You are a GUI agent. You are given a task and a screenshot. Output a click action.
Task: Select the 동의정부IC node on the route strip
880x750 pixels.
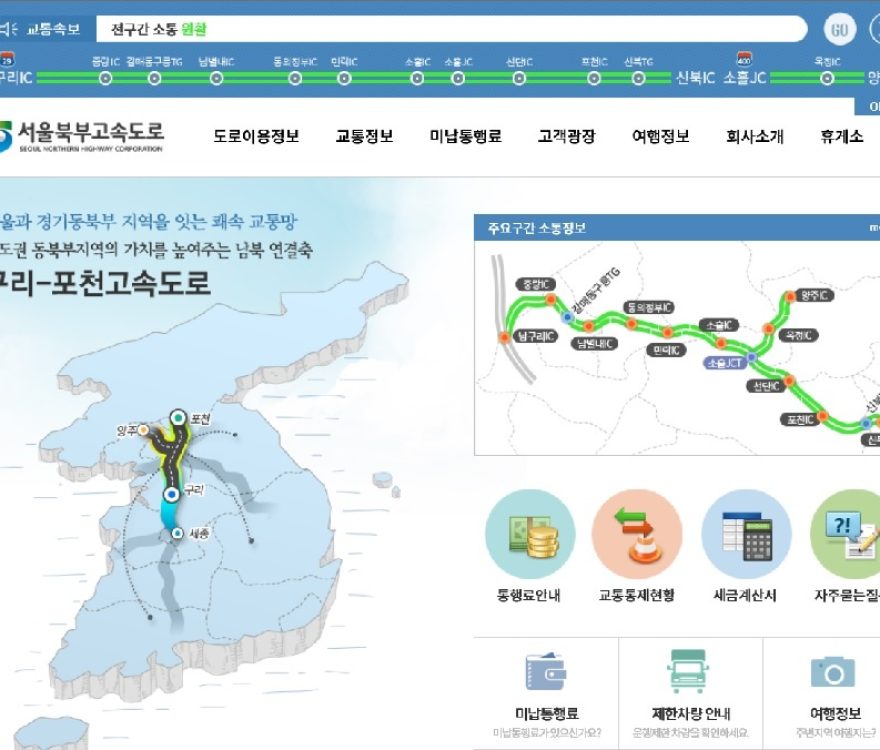(295, 79)
